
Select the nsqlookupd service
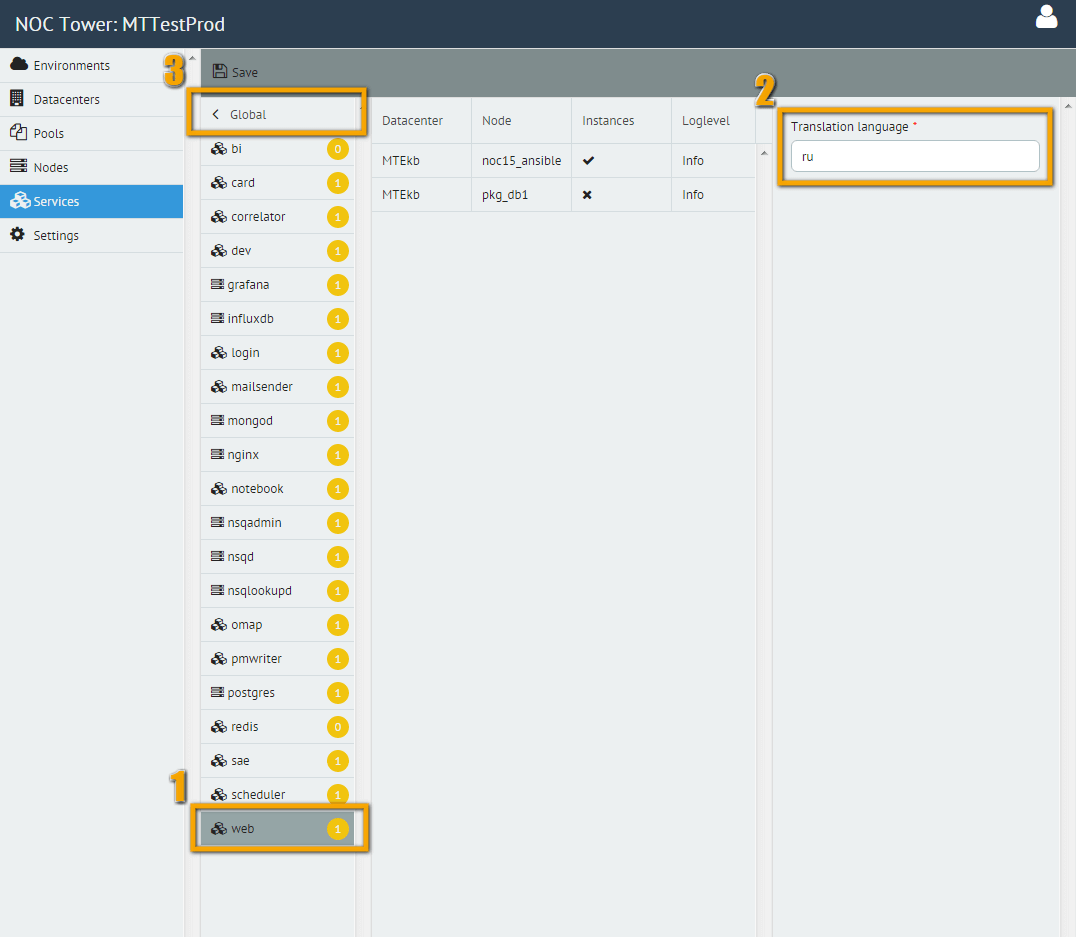277,590
